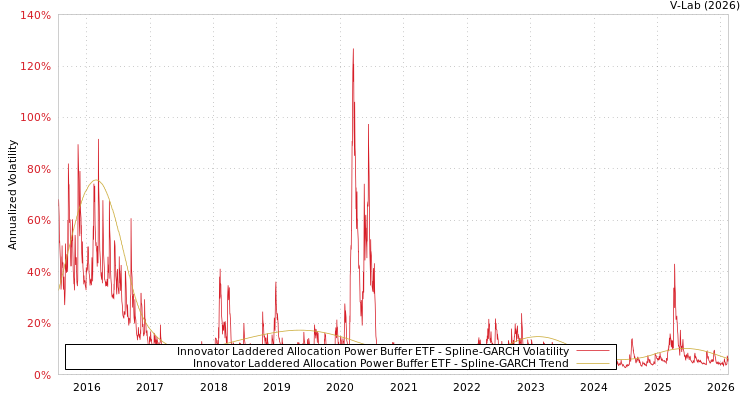The image size is (750, 400).
Task: Click the V-Lab (2026) credit text
Action: [x=705, y=6]
